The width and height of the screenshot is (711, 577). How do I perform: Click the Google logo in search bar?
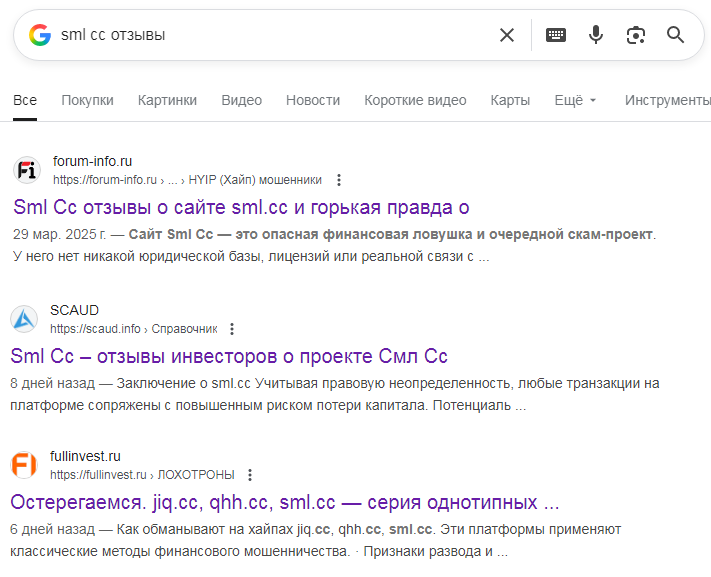tap(40, 35)
